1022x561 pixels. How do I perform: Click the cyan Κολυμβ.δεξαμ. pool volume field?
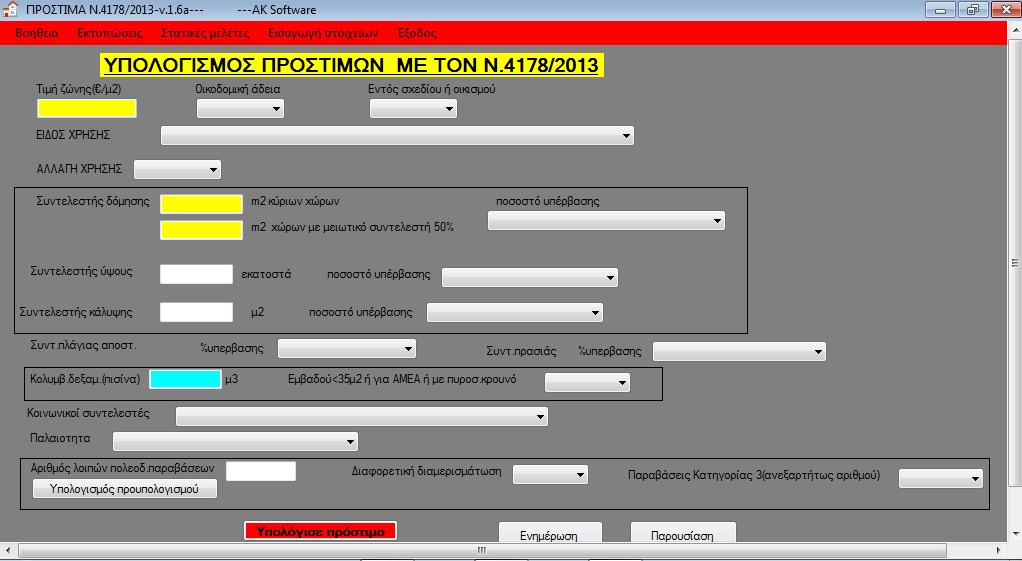coord(185,379)
